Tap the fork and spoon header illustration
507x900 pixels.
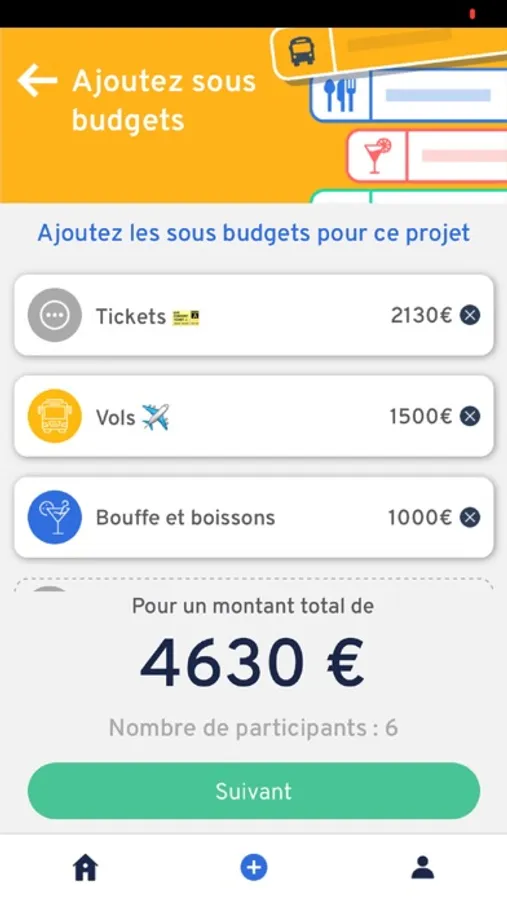[340, 95]
